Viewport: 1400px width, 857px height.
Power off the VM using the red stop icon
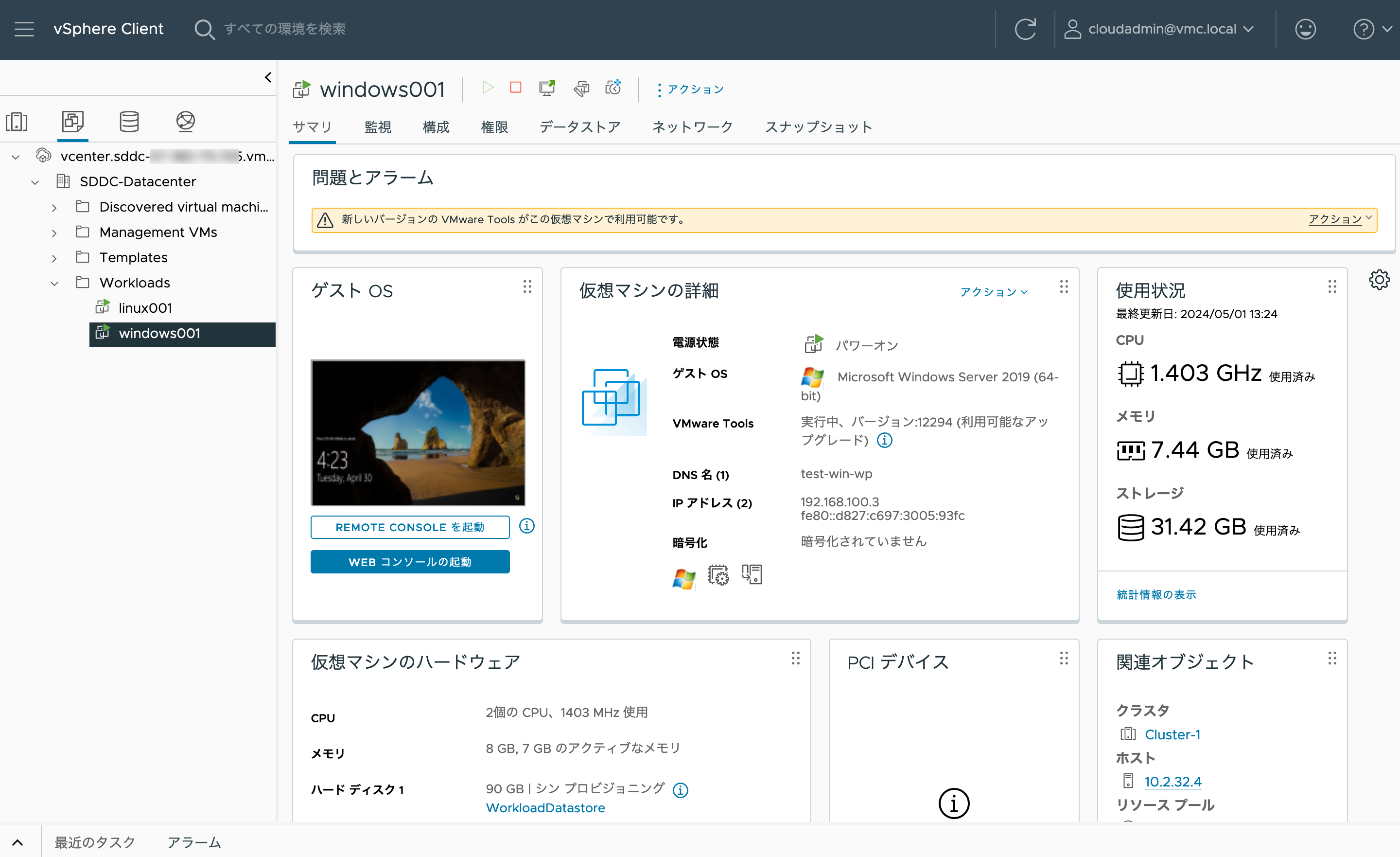[515, 88]
